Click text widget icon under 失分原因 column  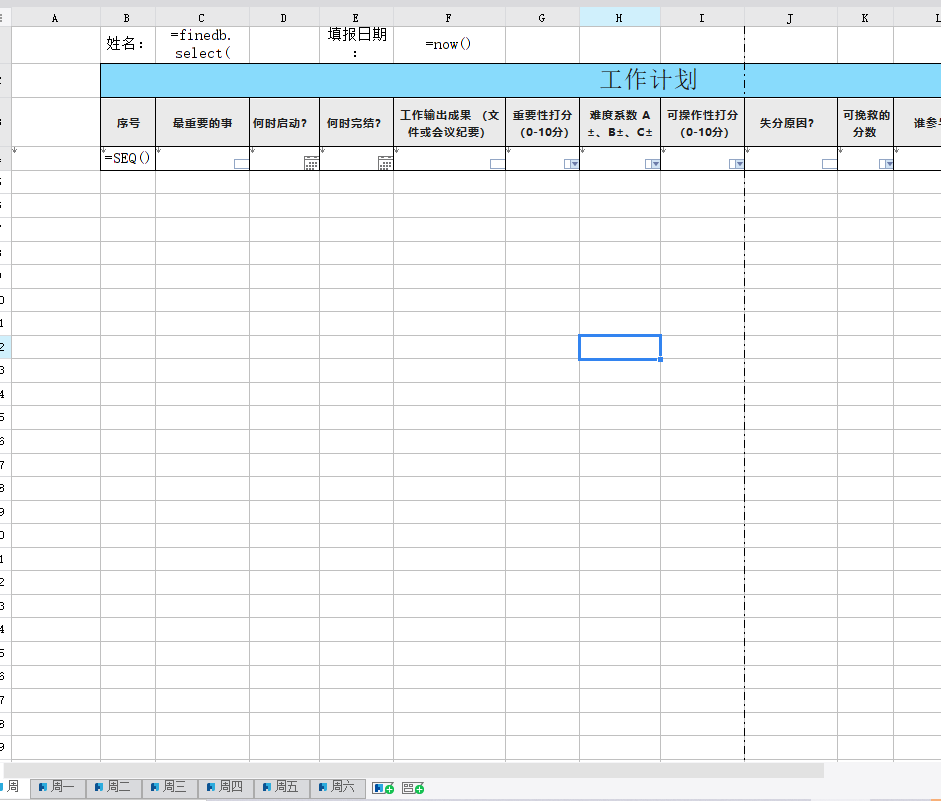tap(829, 164)
